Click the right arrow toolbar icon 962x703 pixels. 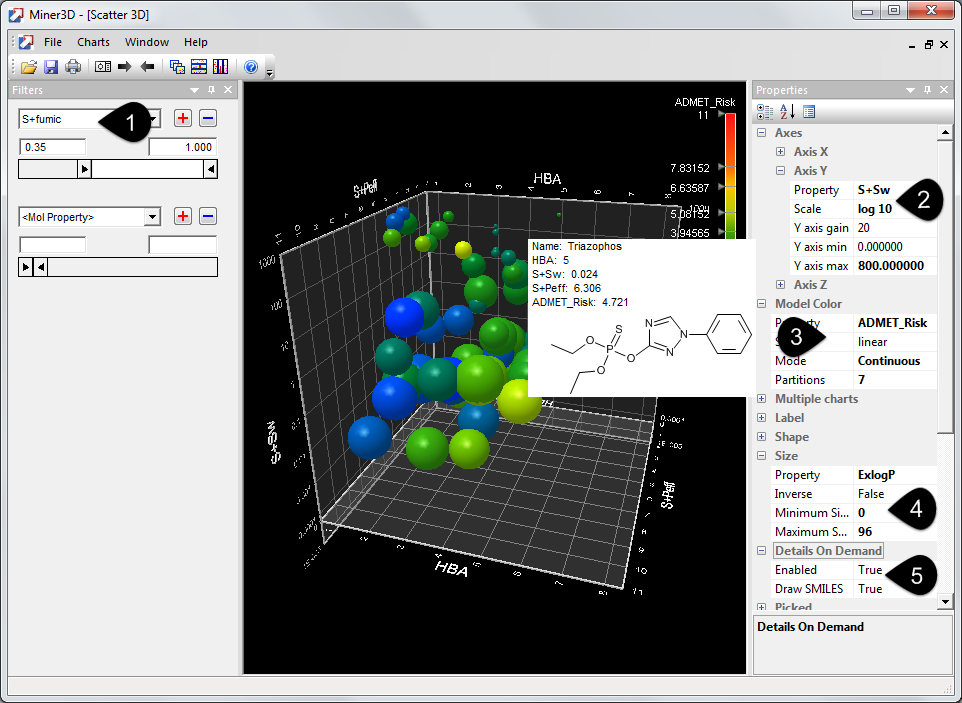tap(125, 67)
